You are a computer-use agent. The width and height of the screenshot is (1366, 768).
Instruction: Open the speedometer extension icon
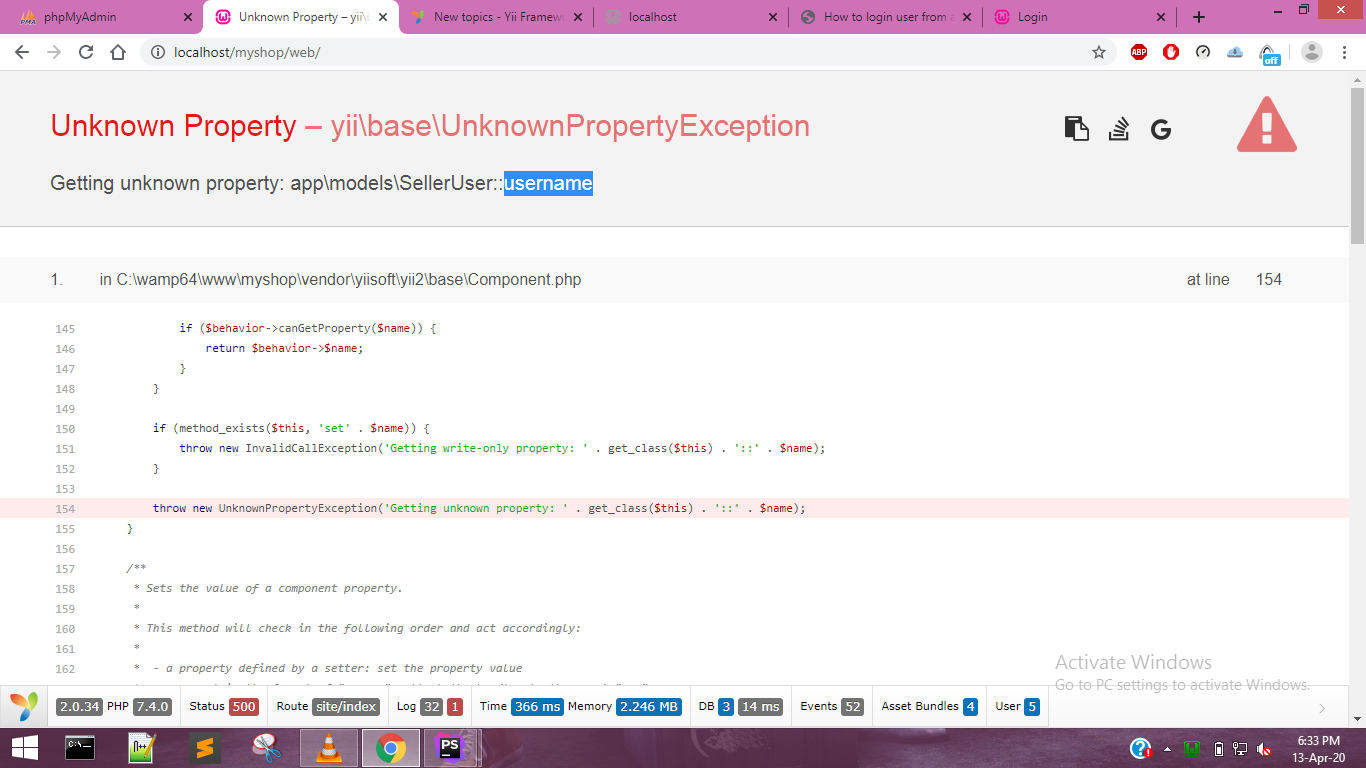point(1203,52)
